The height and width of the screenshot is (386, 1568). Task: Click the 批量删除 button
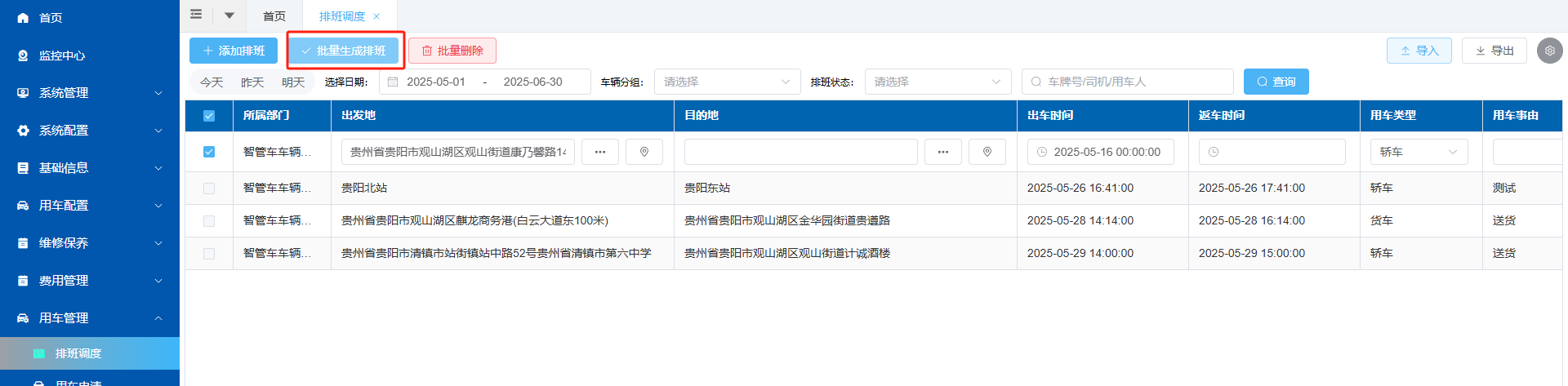pyautogui.click(x=452, y=51)
